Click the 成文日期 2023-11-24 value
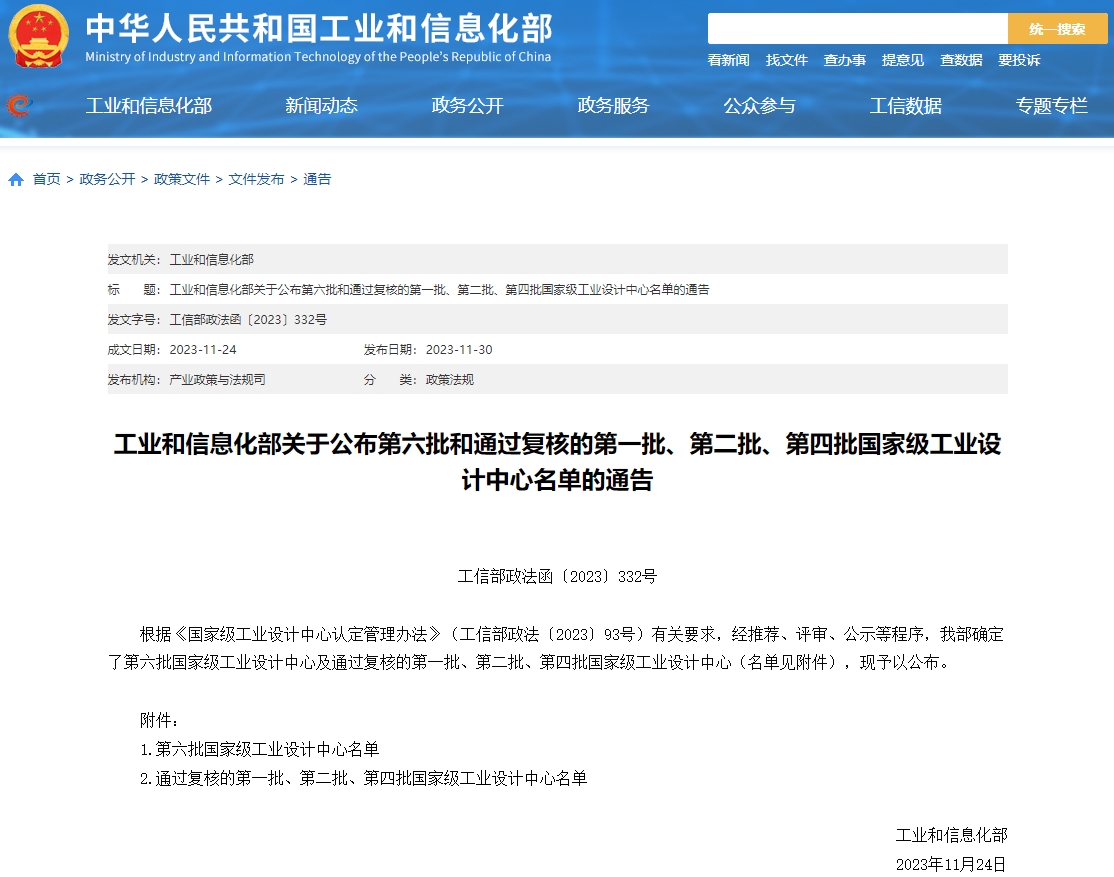Viewport: 1114px width, 877px height. (202, 350)
